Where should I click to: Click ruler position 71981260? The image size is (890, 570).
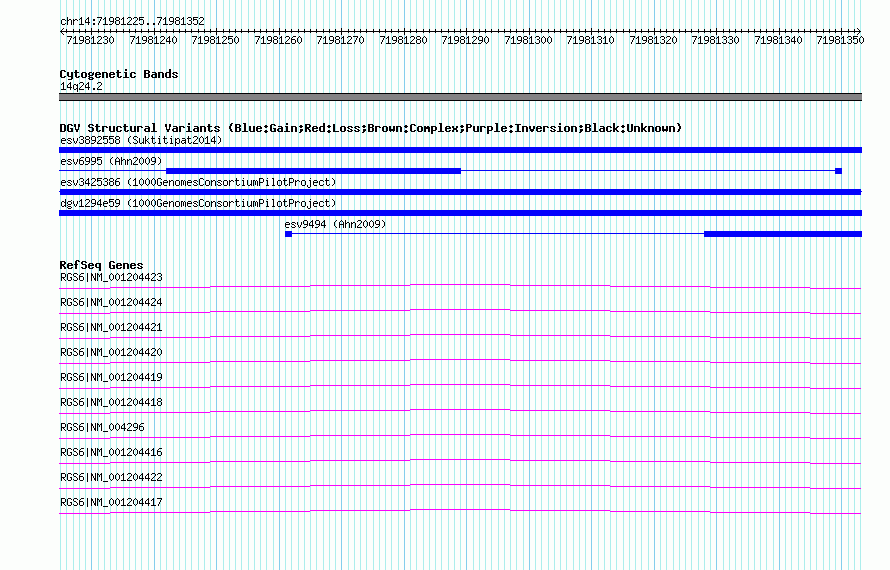[278, 40]
